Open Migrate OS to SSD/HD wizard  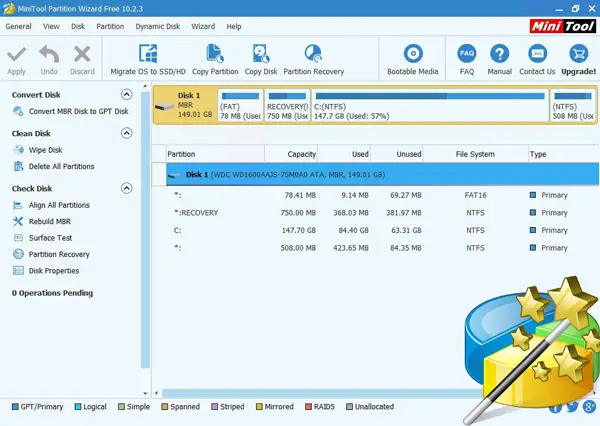148,54
